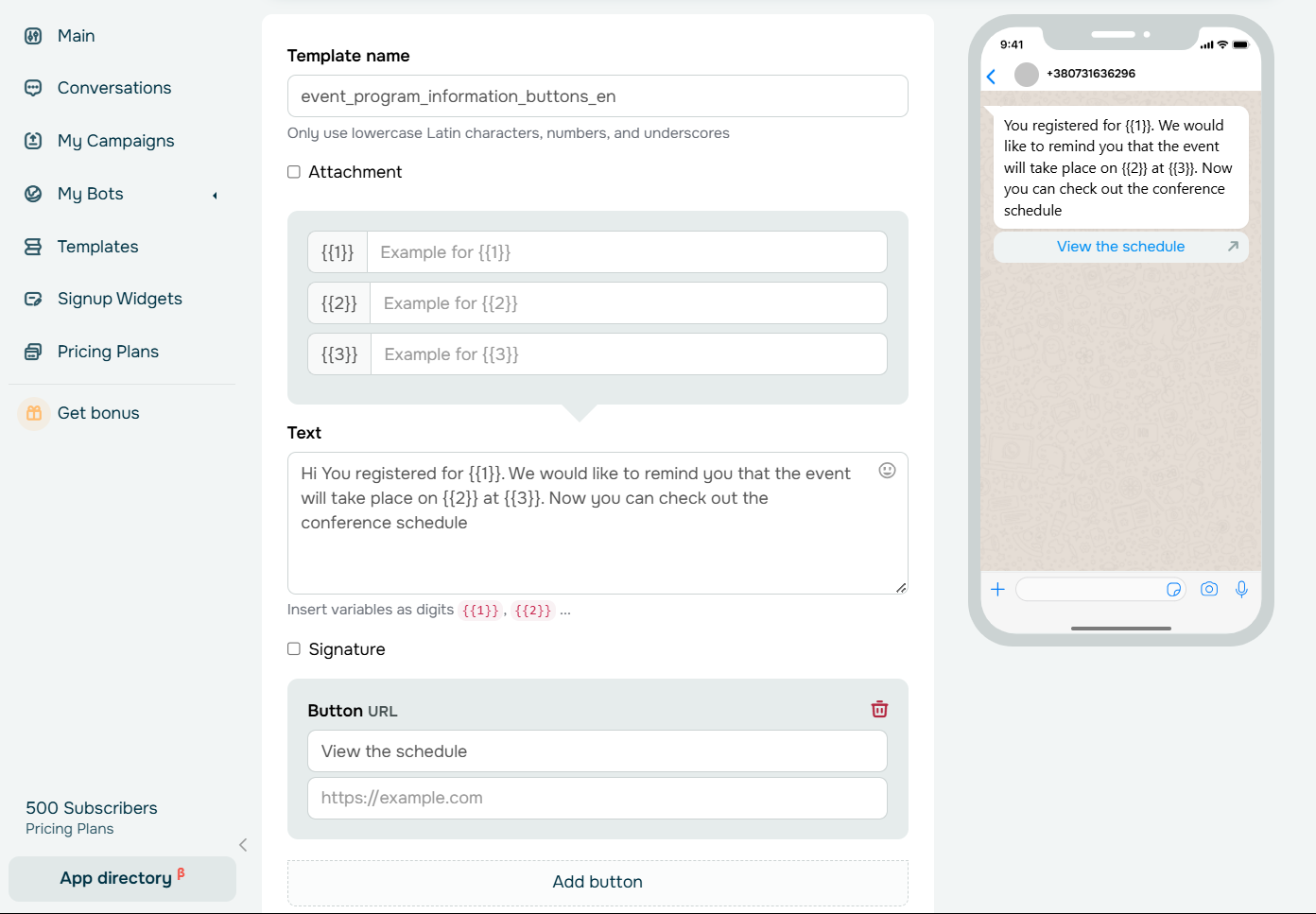Click the camera icon in phone preview

[1208, 589]
